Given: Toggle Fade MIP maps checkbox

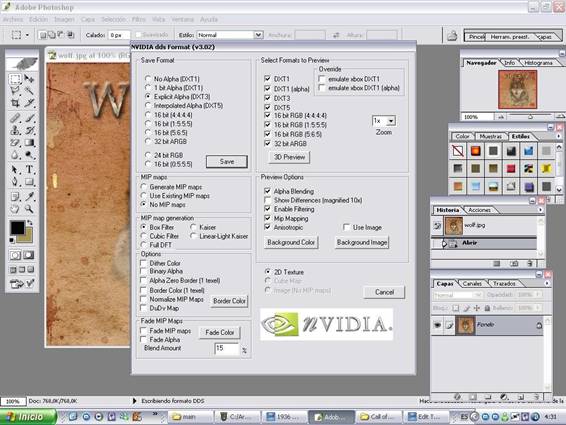Looking at the screenshot, I should (143, 330).
